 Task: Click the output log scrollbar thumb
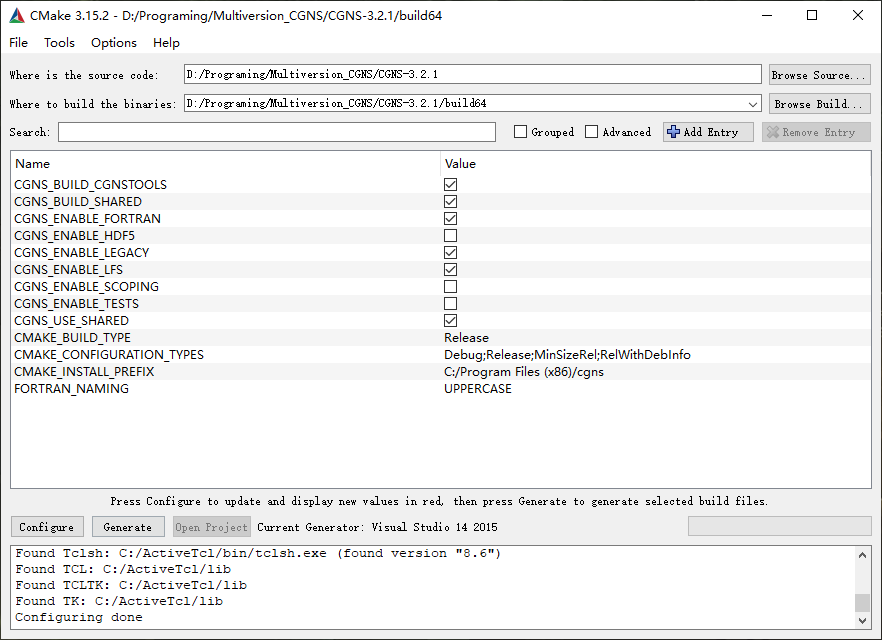862,602
